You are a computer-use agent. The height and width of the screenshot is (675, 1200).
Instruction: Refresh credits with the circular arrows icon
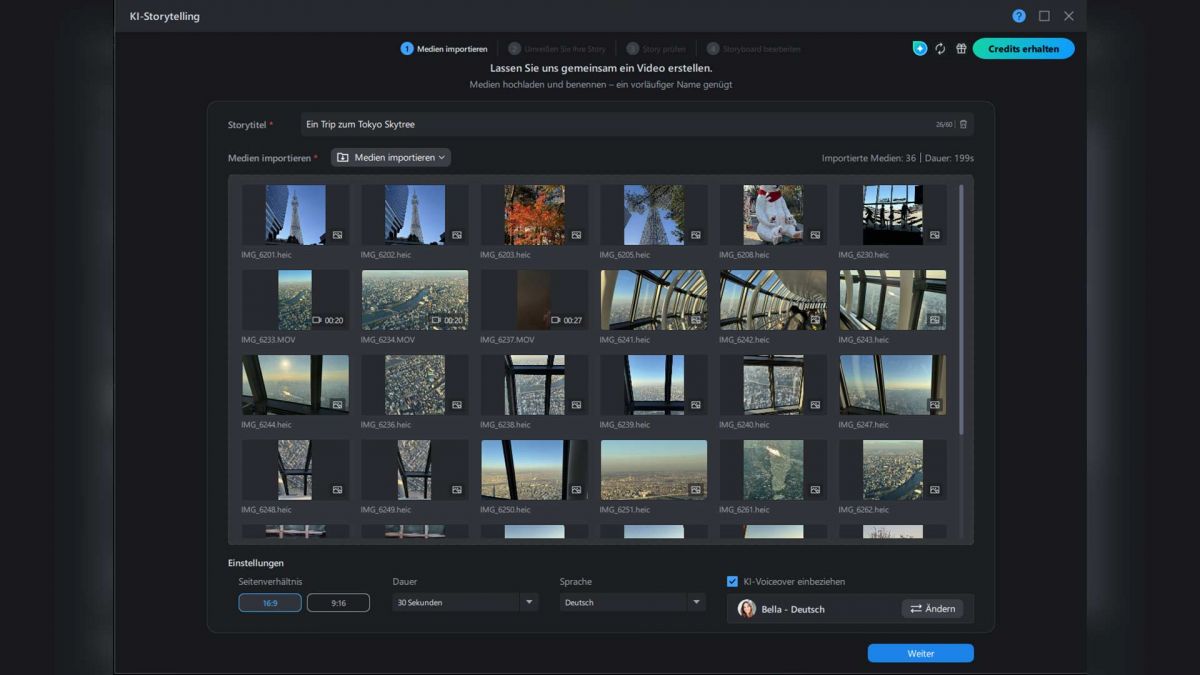click(x=940, y=48)
